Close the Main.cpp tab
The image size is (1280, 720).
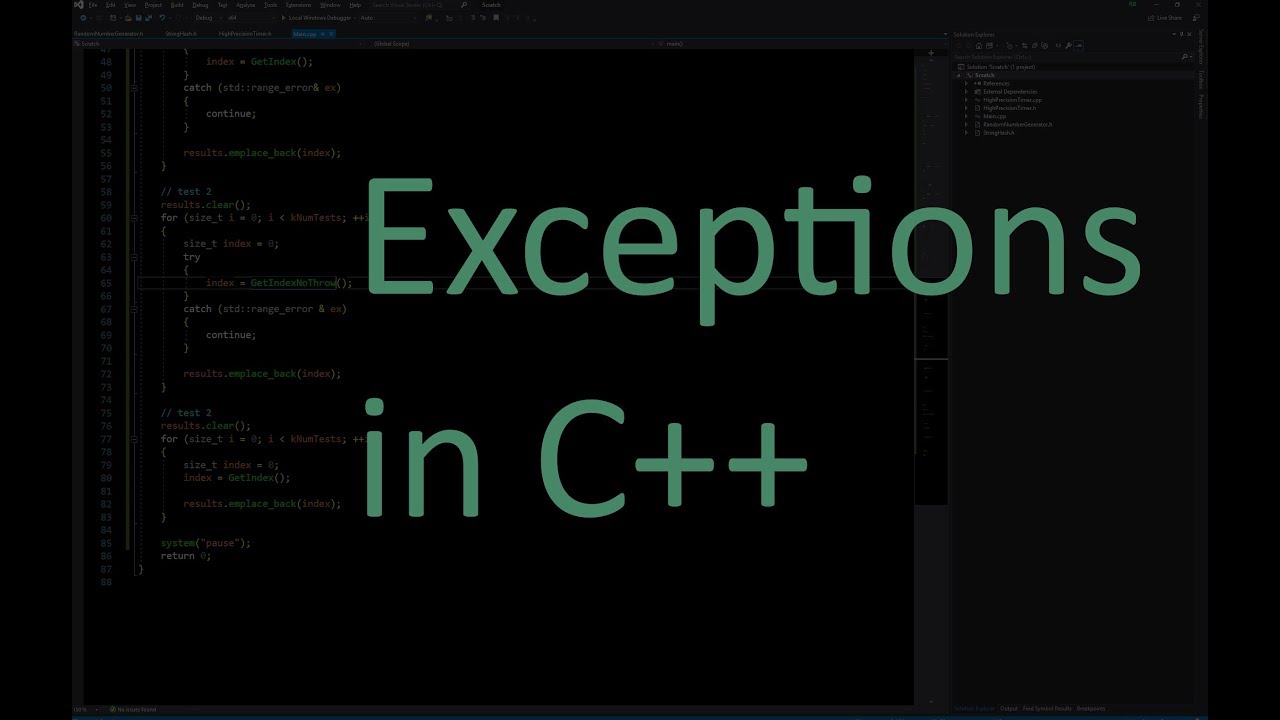click(x=331, y=34)
